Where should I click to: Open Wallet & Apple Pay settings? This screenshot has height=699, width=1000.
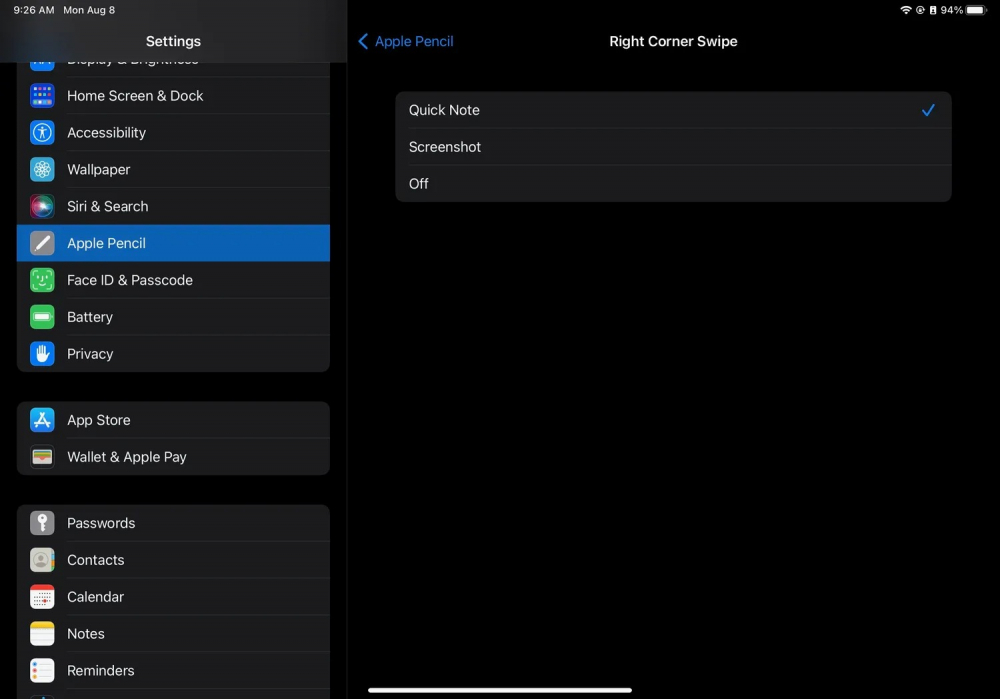pos(173,457)
